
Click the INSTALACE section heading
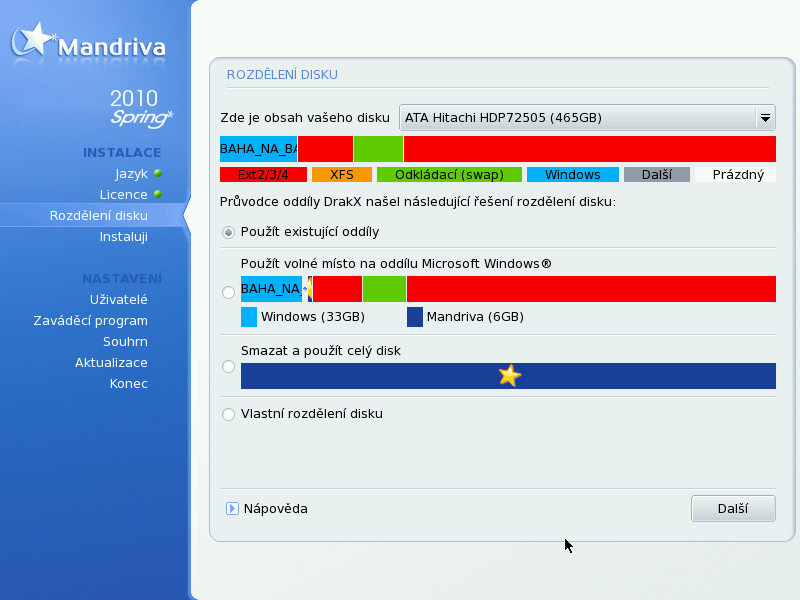tap(122, 153)
